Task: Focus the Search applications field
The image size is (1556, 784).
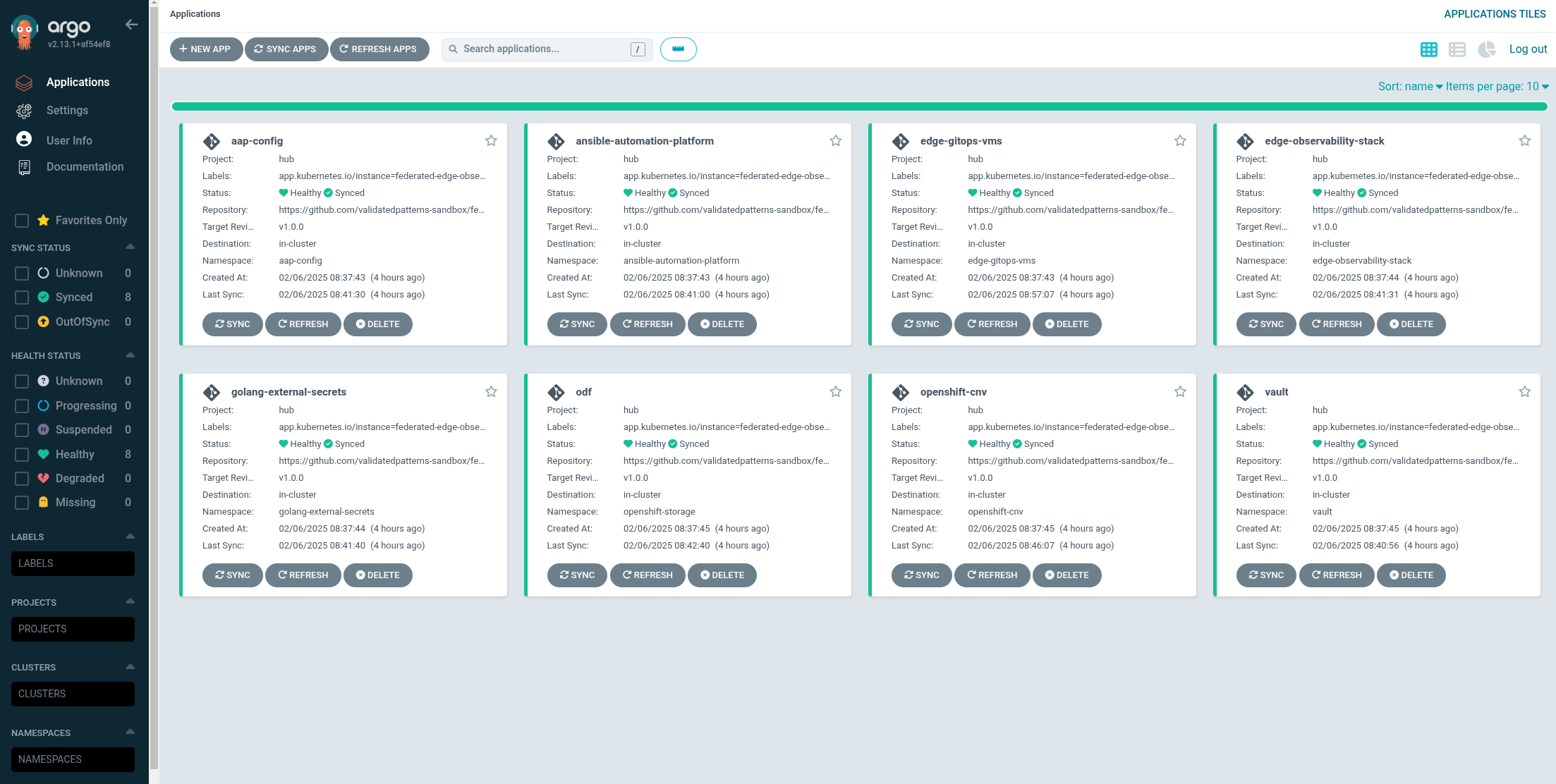Action: [x=547, y=49]
